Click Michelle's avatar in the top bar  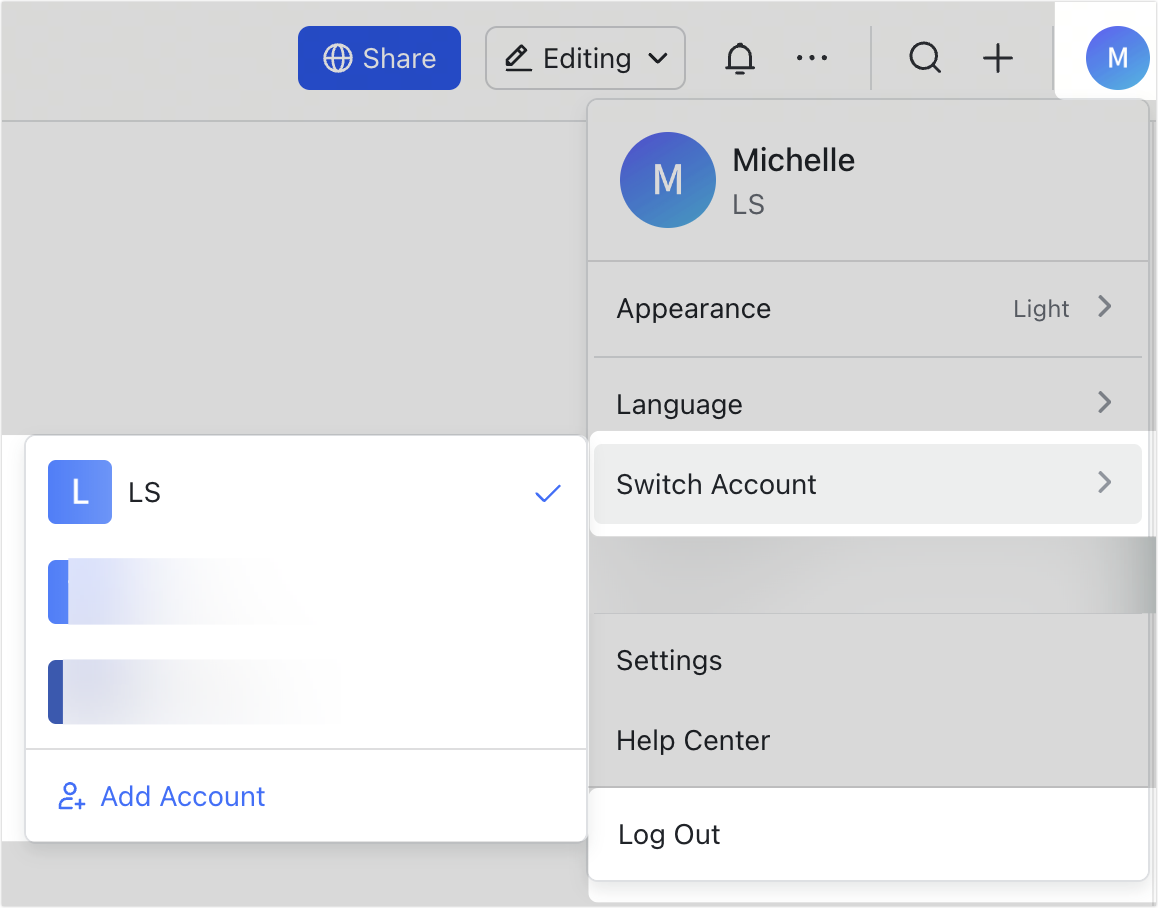pos(1117,58)
